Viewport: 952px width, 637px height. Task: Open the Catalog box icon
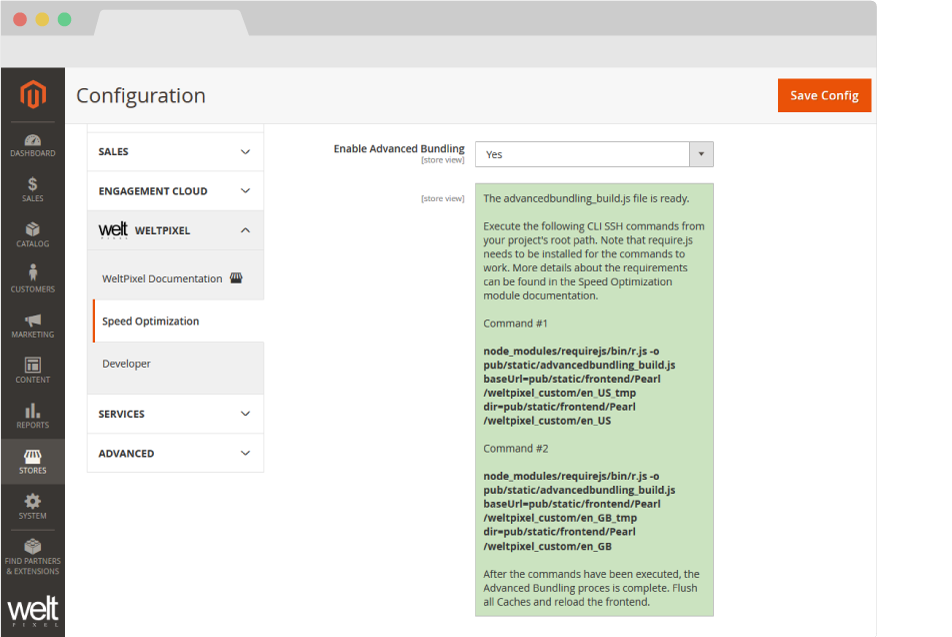tap(32, 235)
